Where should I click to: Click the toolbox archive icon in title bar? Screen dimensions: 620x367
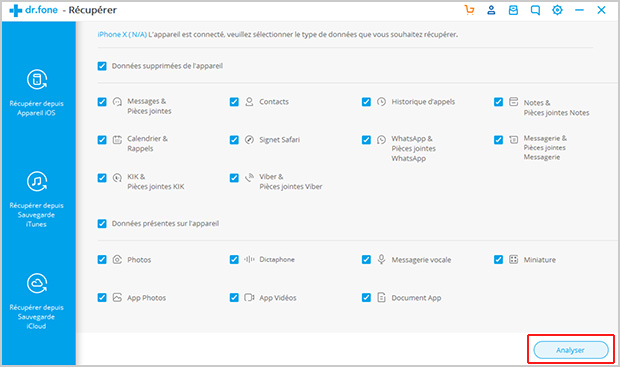coord(513,10)
